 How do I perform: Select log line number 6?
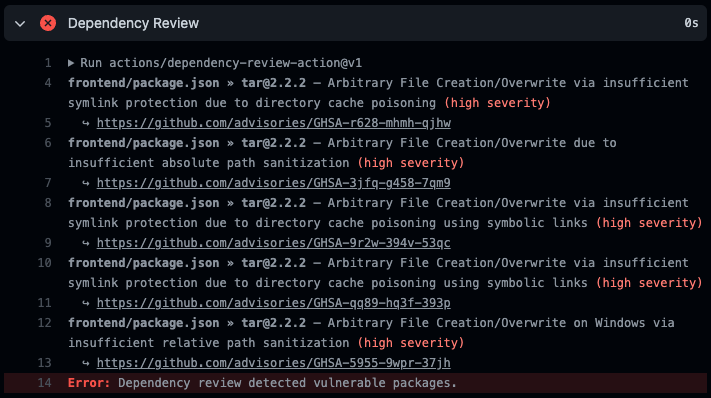click(48, 143)
